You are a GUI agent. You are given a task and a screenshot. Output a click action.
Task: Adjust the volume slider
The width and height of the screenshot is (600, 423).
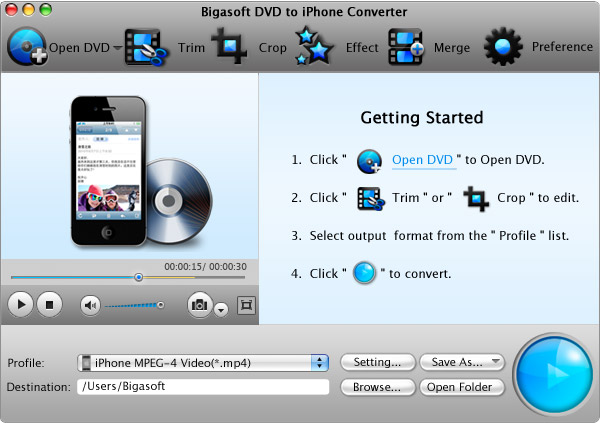coord(134,305)
